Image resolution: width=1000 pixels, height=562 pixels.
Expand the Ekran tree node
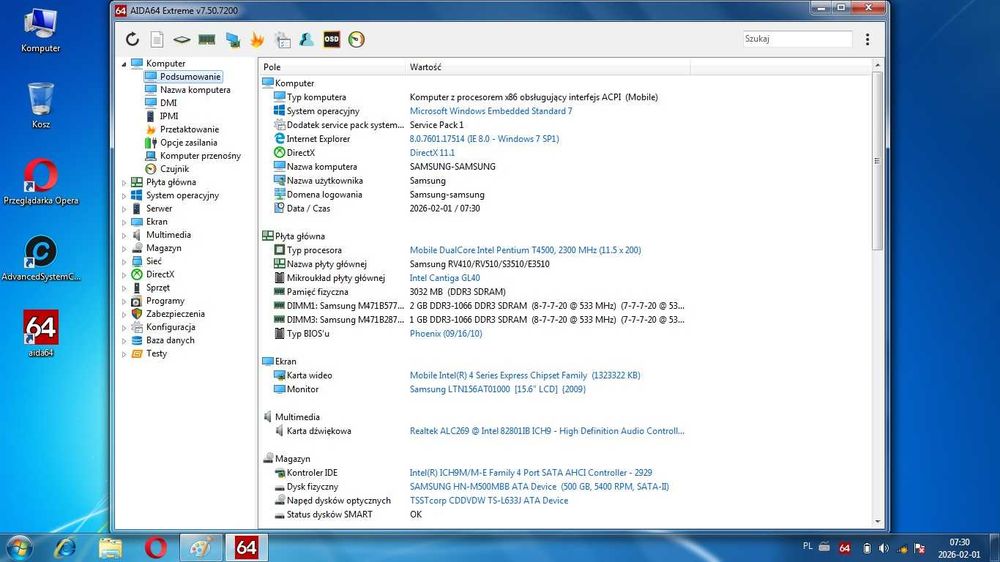pos(124,222)
